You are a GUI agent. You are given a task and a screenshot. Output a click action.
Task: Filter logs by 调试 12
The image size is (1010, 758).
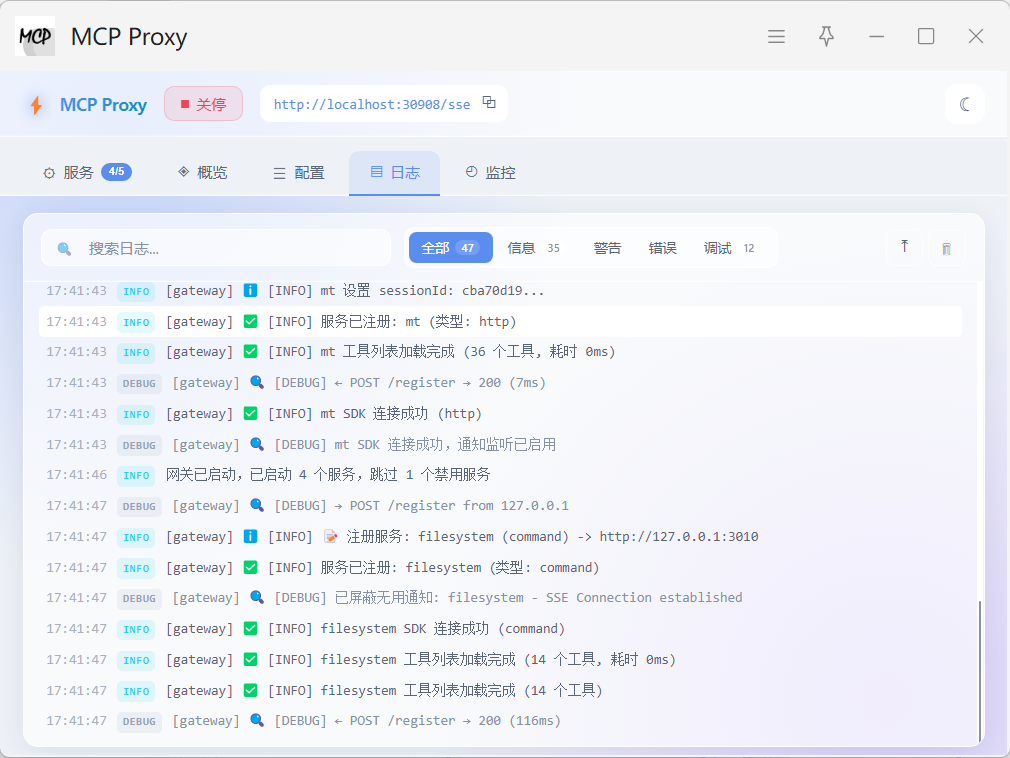coord(729,248)
